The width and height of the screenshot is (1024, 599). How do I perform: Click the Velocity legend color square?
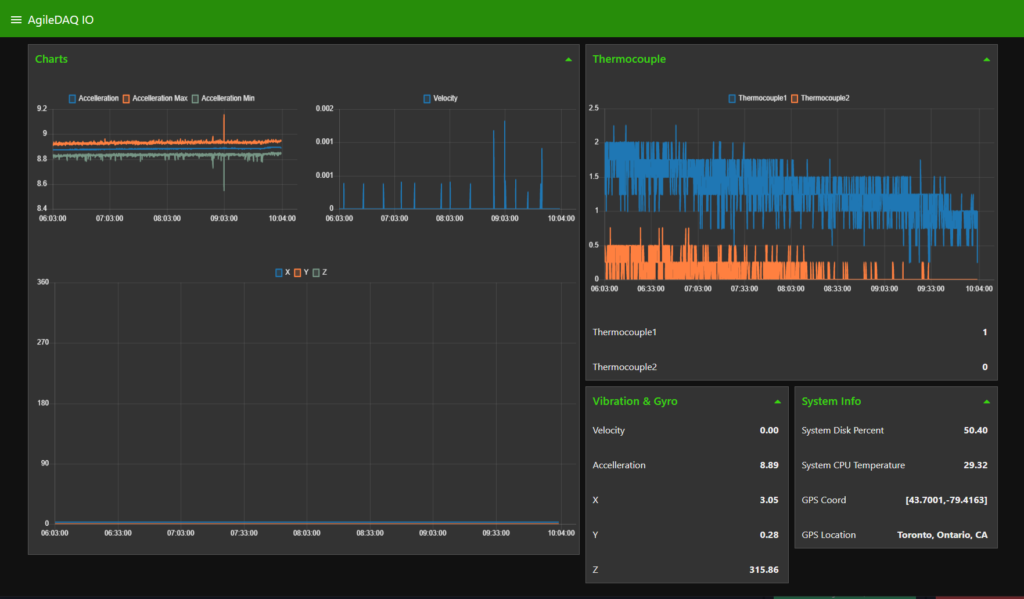click(x=427, y=98)
